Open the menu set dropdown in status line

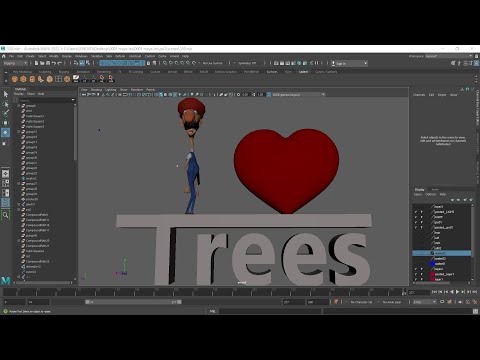pyautogui.click(x=15, y=63)
